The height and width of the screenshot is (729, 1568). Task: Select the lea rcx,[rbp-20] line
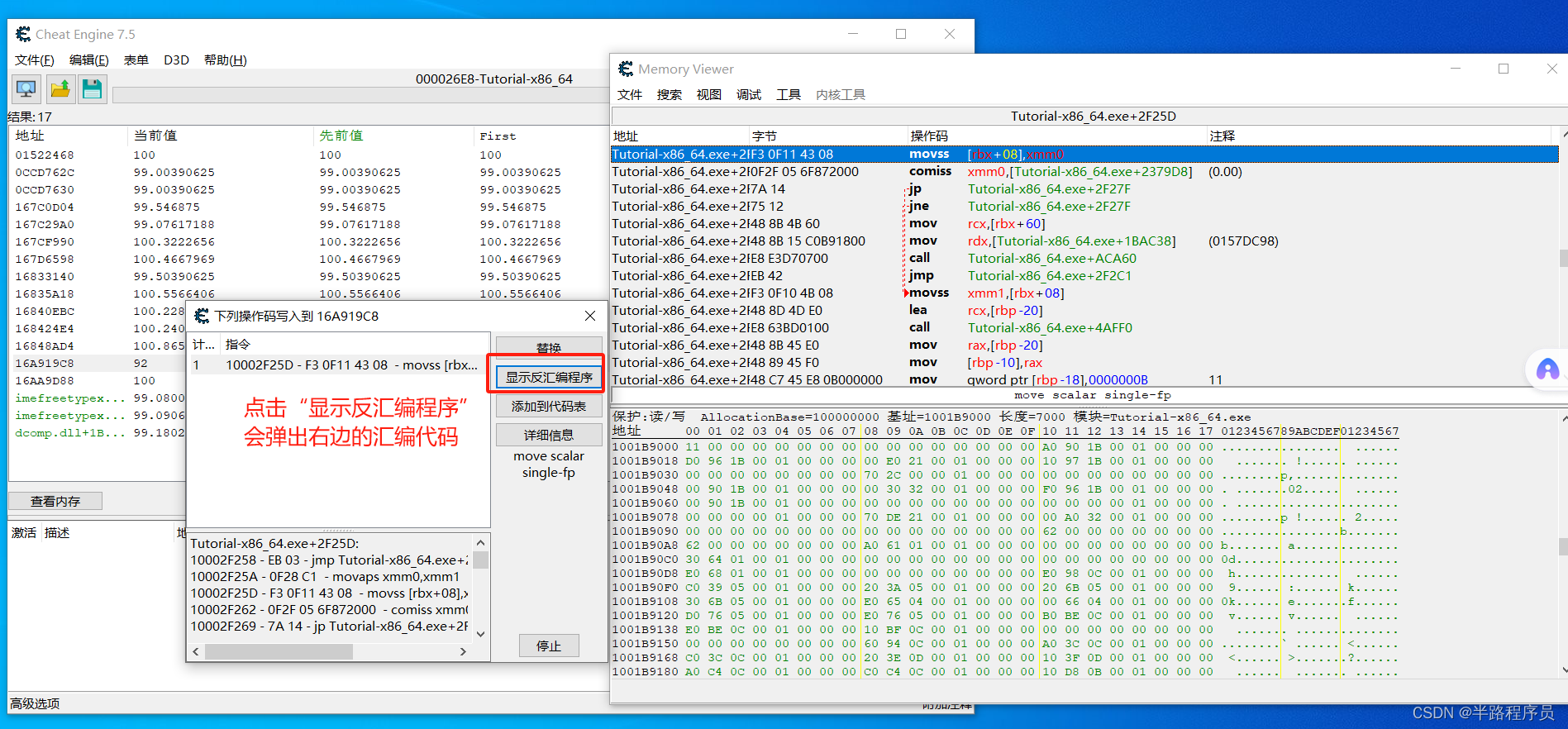[x=1084, y=310]
